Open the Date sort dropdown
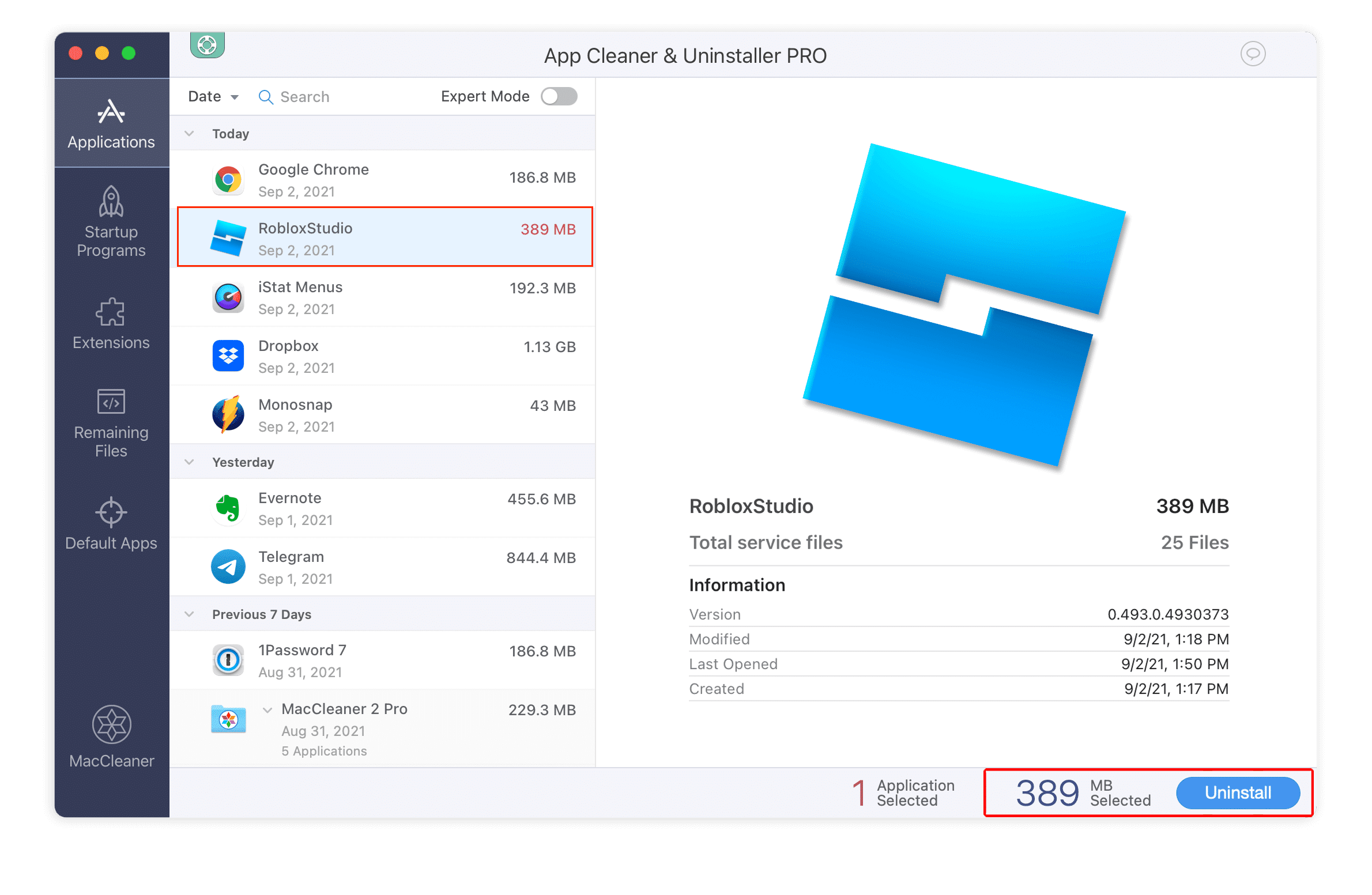 tap(213, 96)
